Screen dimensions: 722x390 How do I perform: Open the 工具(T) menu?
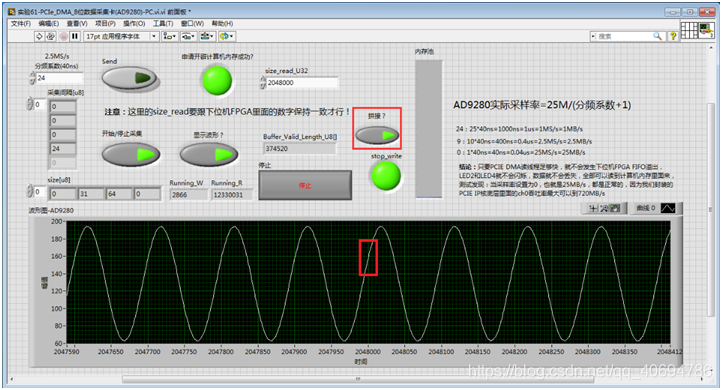[163, 23]
